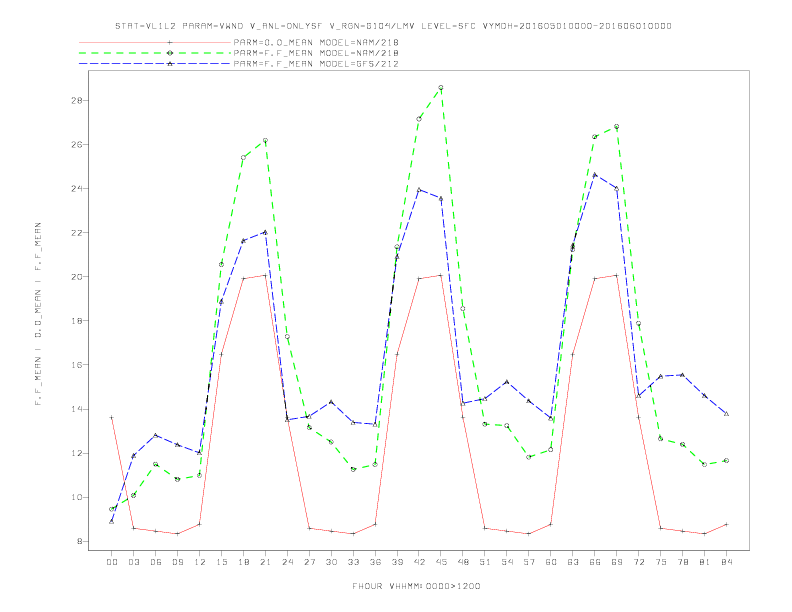Image resolution: width=792 pixels, height=612 pixels.
Task: Click y-axis tick label 28
Action: (77, 100)
